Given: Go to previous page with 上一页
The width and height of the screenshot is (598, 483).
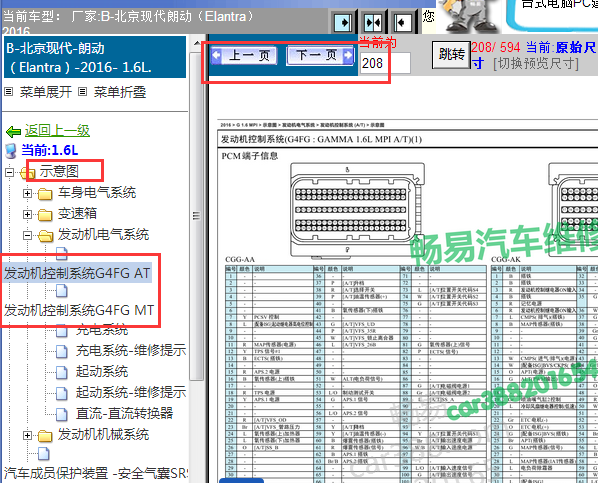Looking at the screenshot, I should (244, 56).
